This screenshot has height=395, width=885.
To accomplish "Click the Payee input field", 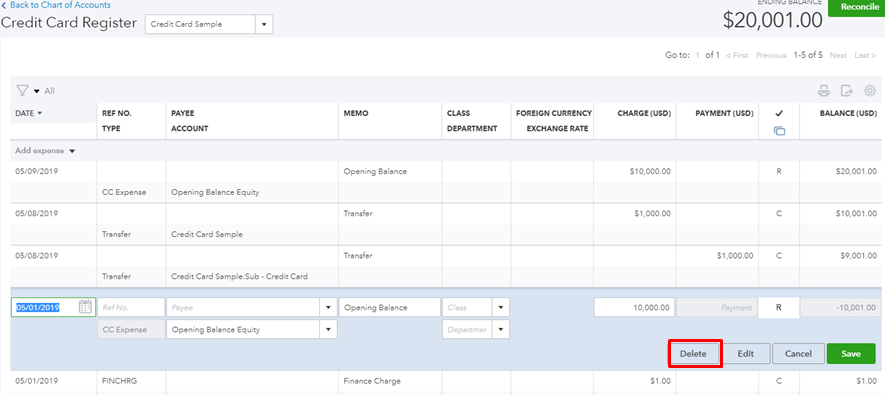I will (244, 308).
